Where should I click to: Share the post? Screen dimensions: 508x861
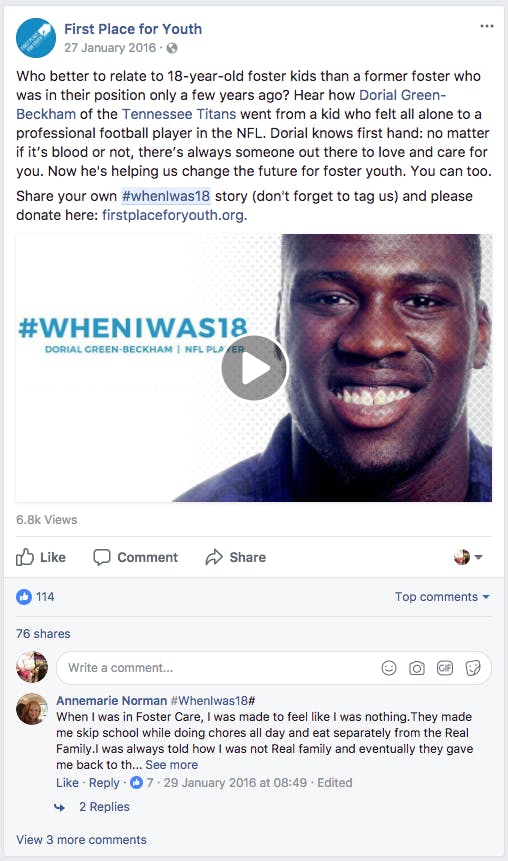pos(235,557)
